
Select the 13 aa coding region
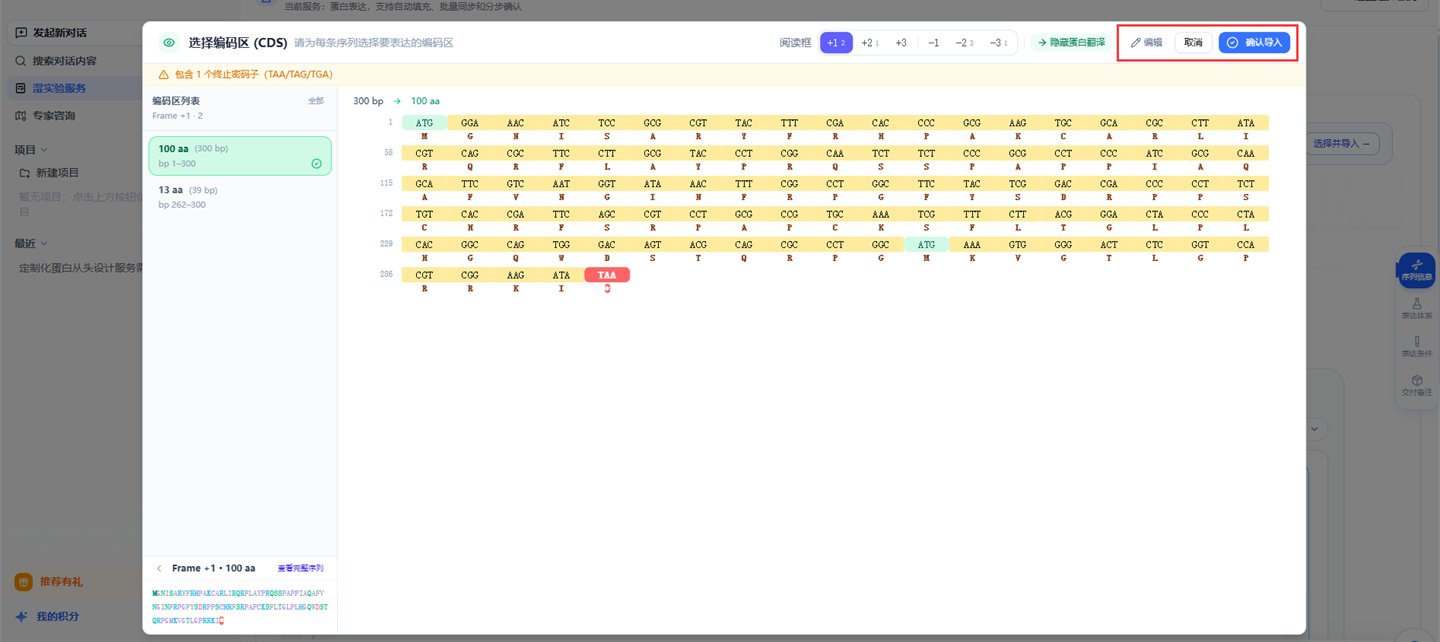point(240,197)
